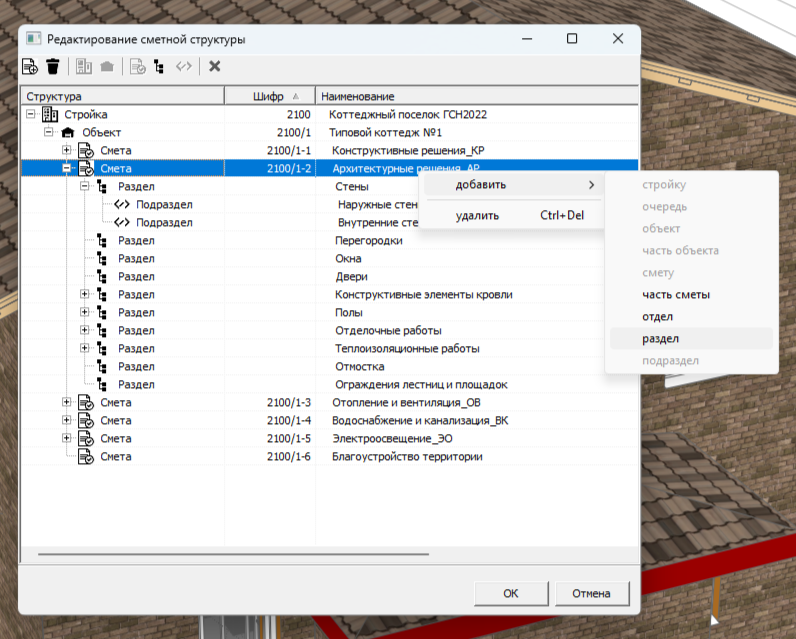This screenshot has width=796, height=639.
Task: Expand the Теплоизоляционные работы раздел
Action: point(84,348)
